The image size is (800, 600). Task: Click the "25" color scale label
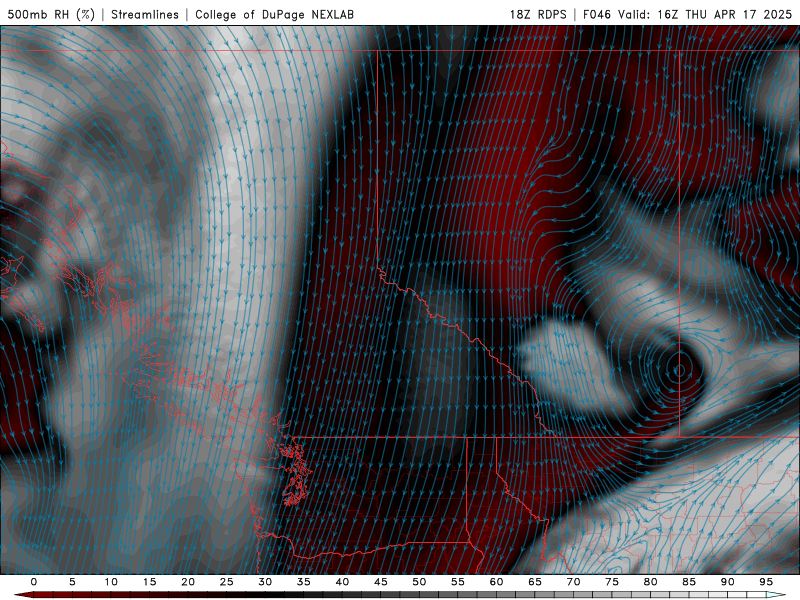coord(227,582)
